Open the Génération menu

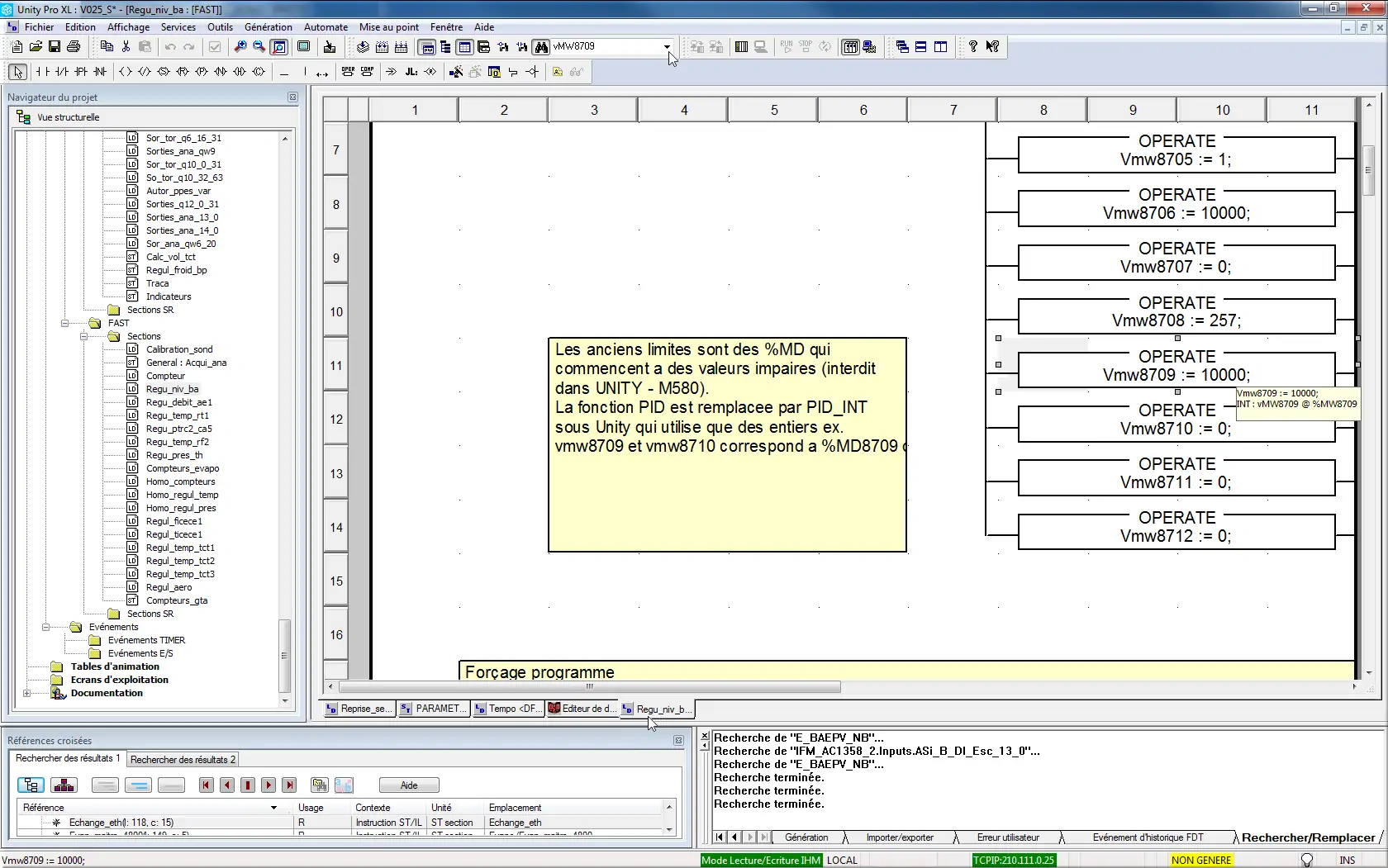(269, 27)
